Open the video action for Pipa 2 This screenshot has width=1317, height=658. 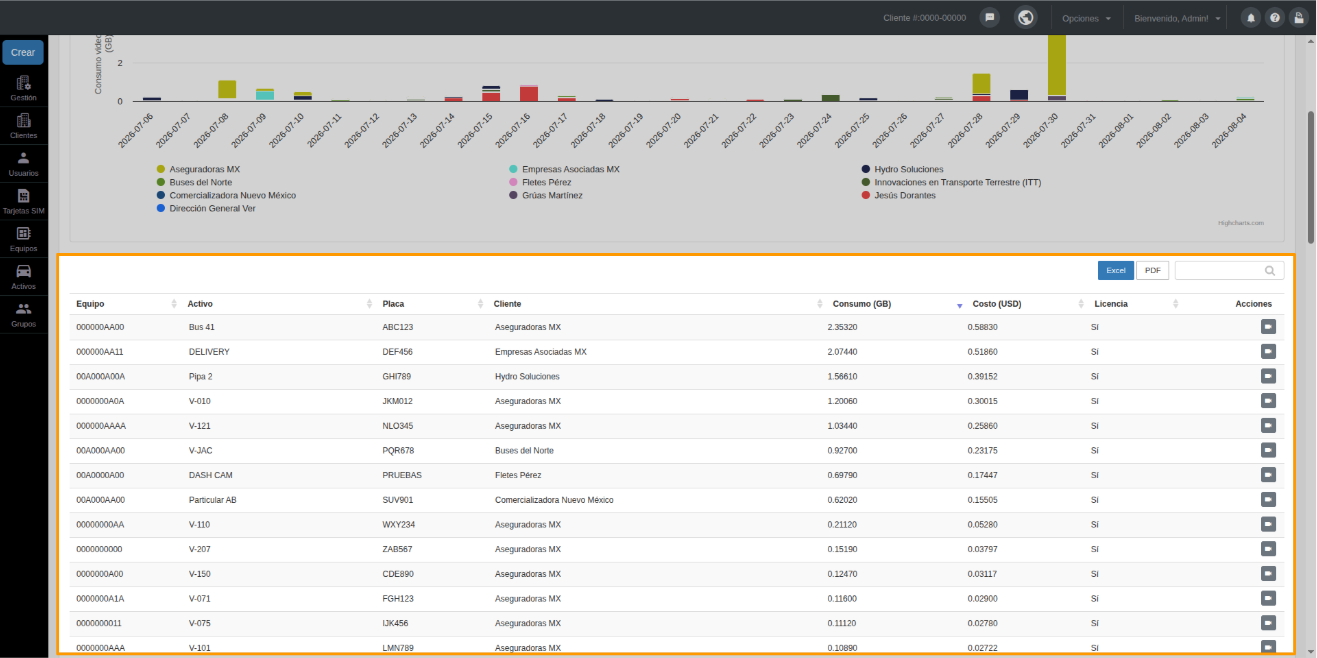[1268, 376]
